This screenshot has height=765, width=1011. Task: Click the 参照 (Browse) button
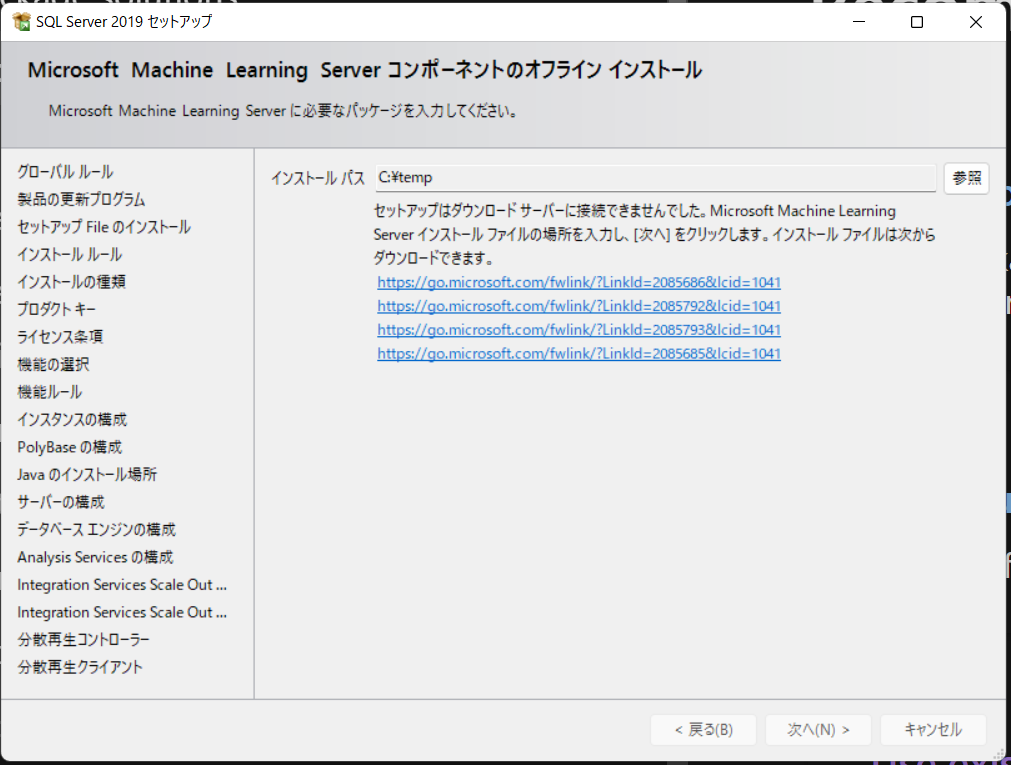pyautogui.click(x=965, y=178)
